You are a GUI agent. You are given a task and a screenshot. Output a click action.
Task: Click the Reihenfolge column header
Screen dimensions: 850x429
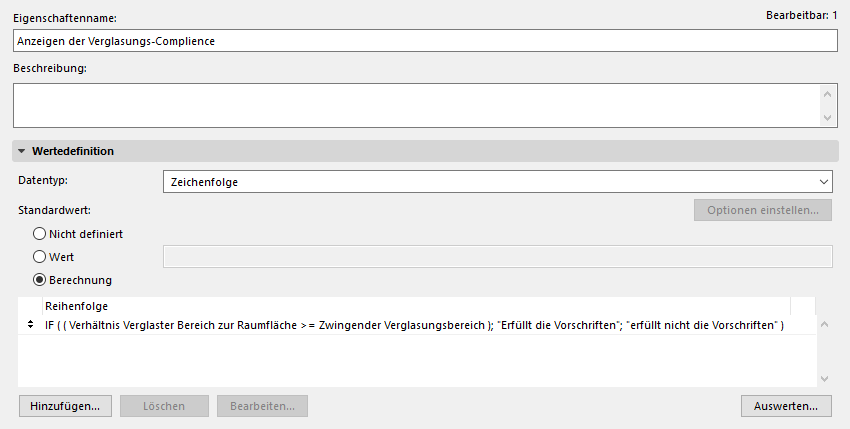[76, 305]
